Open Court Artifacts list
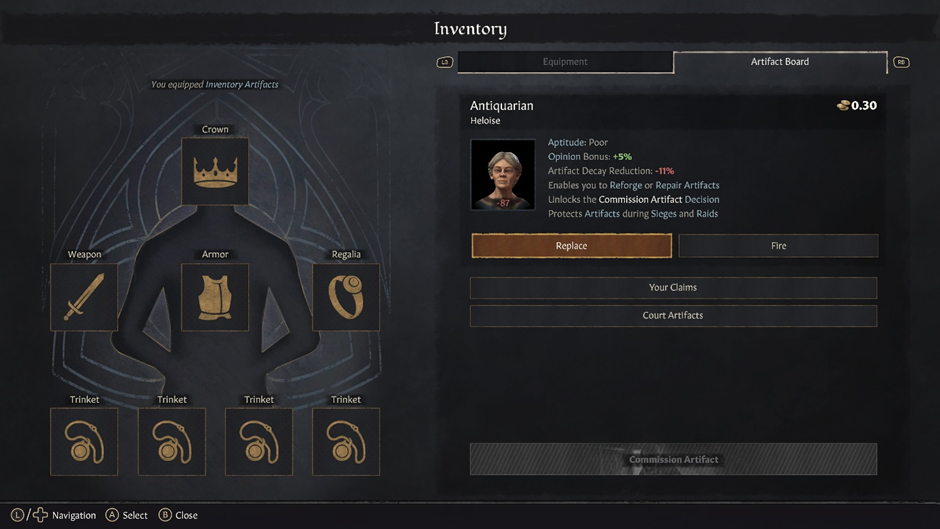The width and height of the screenshot is (940, 529). pyautogui.click(x=673, y=315)
